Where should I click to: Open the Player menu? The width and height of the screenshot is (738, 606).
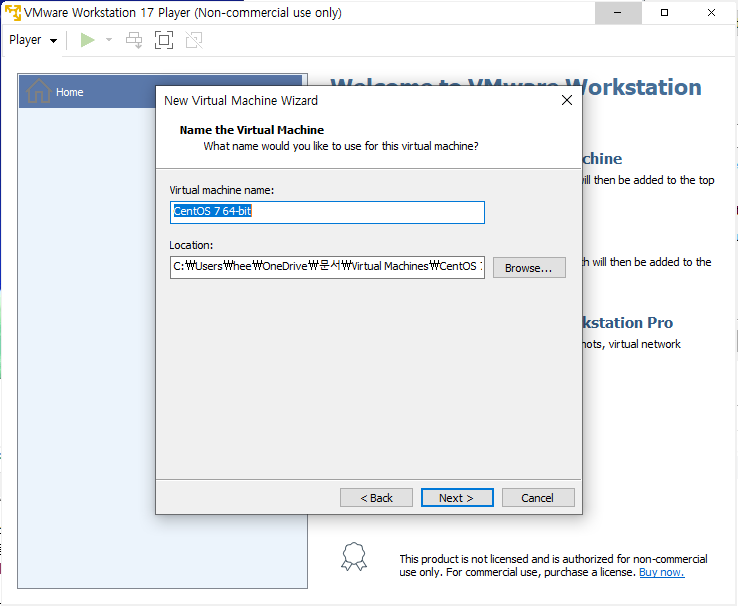(33, 40)
